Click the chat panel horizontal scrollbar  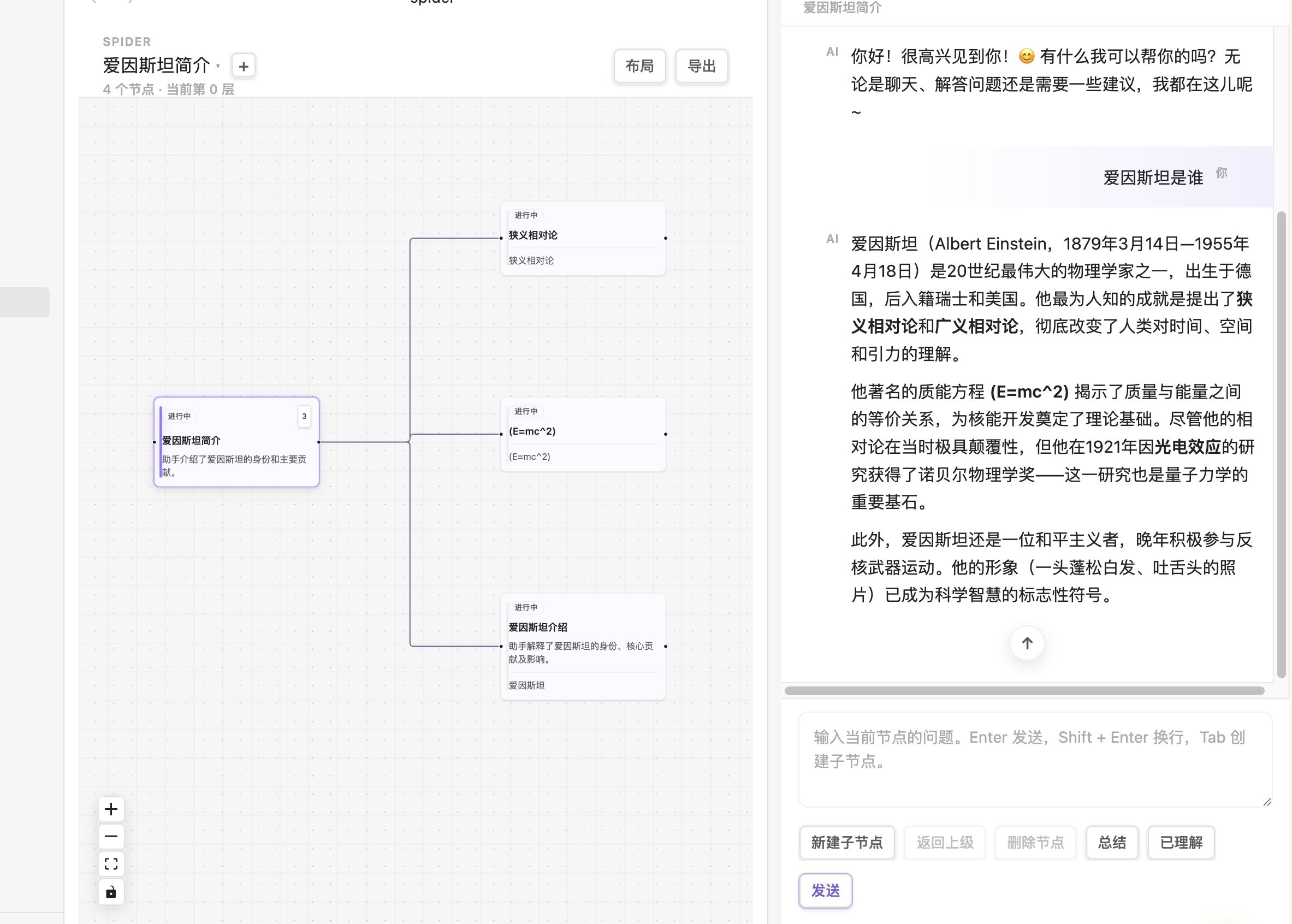tap(1024, 691)
